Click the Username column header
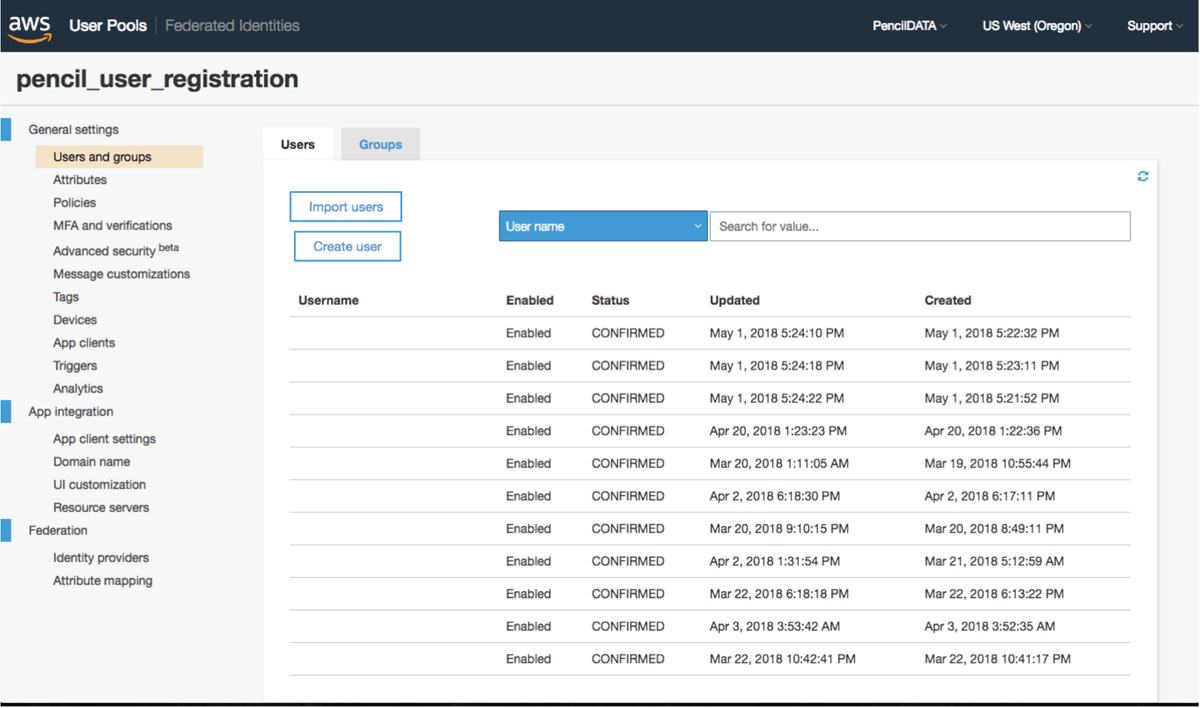The width and height of the screenshot is (1200, 708). pyautogui.click(x=328, y=300)
